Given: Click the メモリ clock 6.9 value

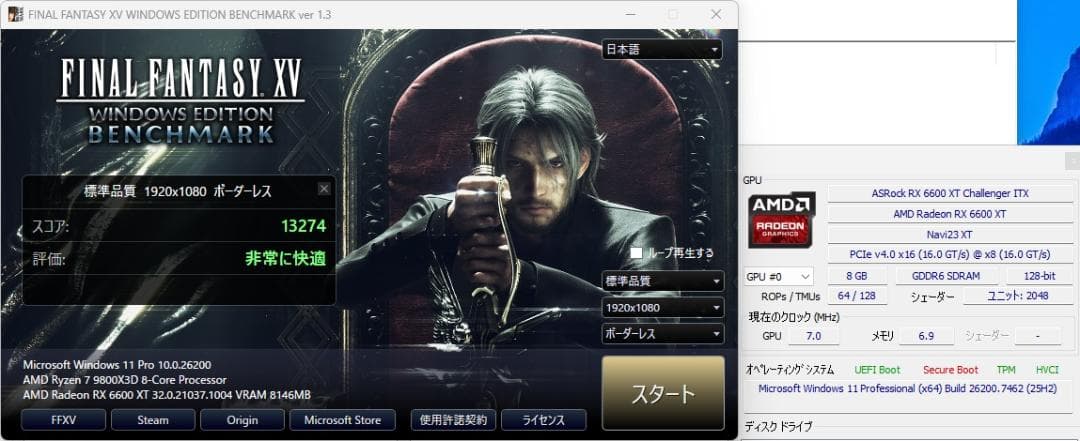Looking at the screenshot, I should (x=926, y=336).
